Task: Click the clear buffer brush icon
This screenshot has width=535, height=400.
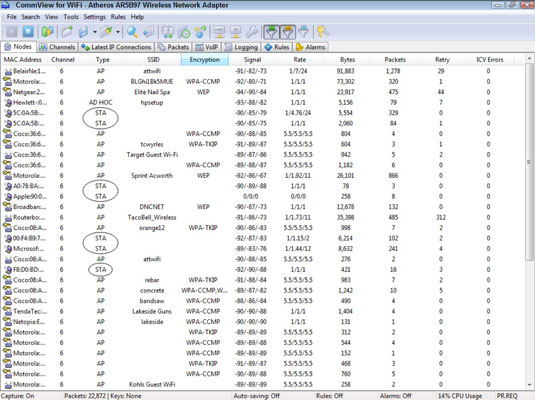Action: coord(106,32)
